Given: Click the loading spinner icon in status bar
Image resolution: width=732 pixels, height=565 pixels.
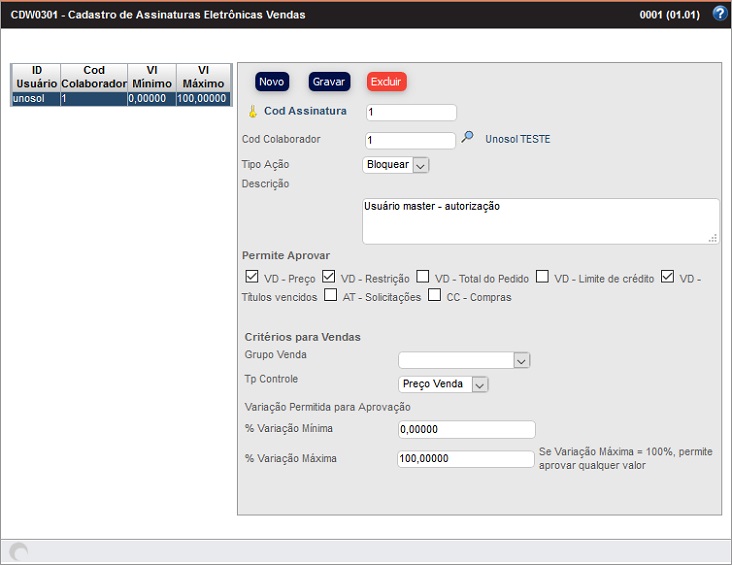Looking at the screenshot, I should click(x=18, y=552).
